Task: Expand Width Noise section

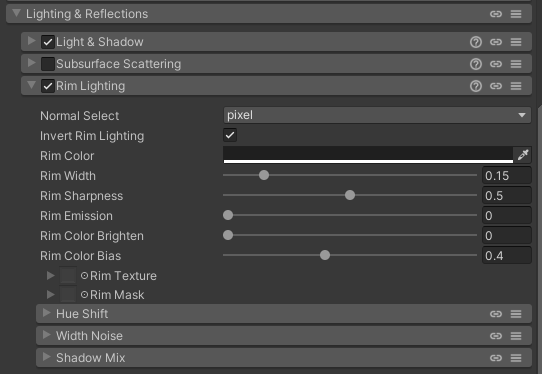Action: pos(46,335)
